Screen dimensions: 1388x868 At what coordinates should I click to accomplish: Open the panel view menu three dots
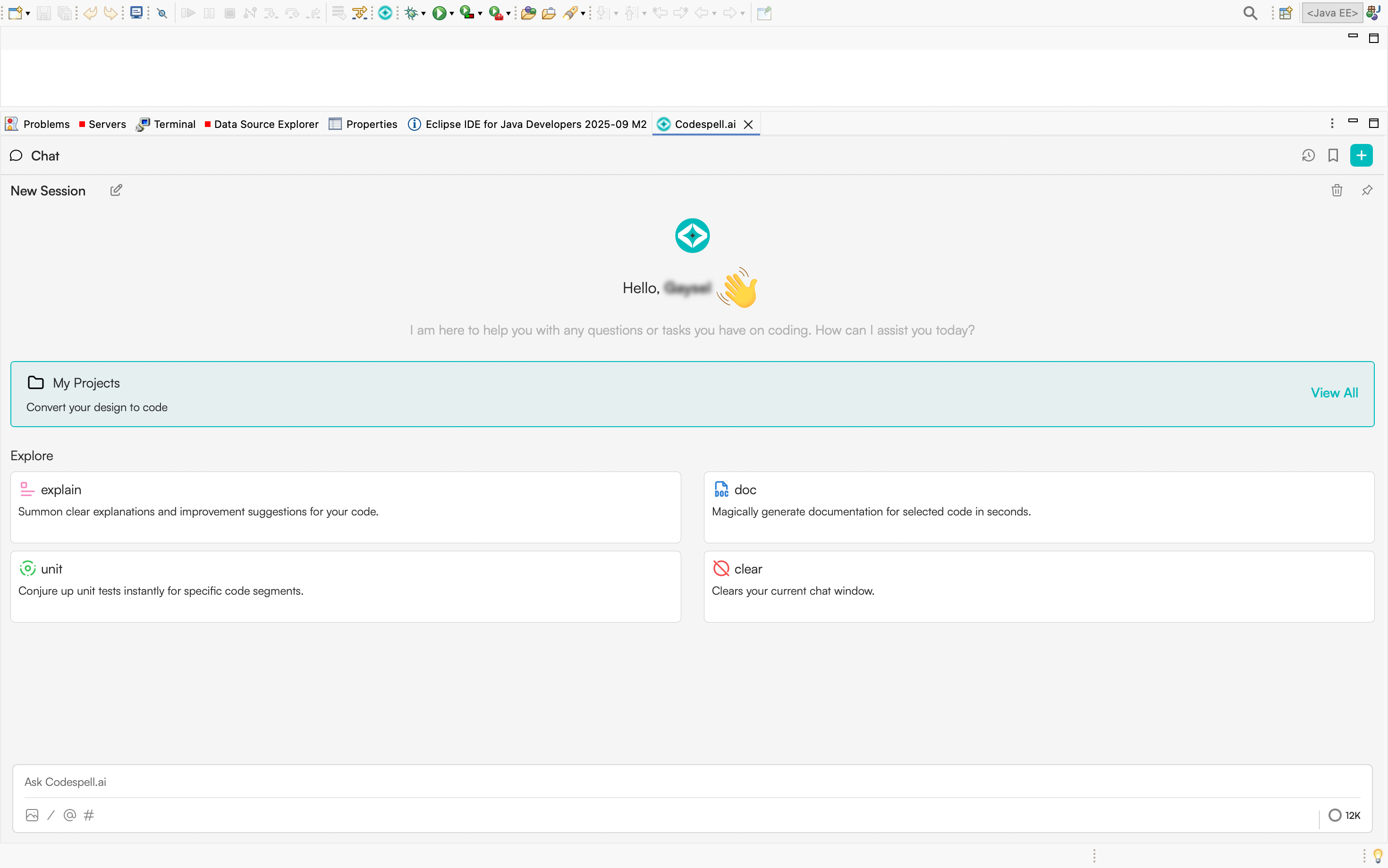click(1332, 123)
